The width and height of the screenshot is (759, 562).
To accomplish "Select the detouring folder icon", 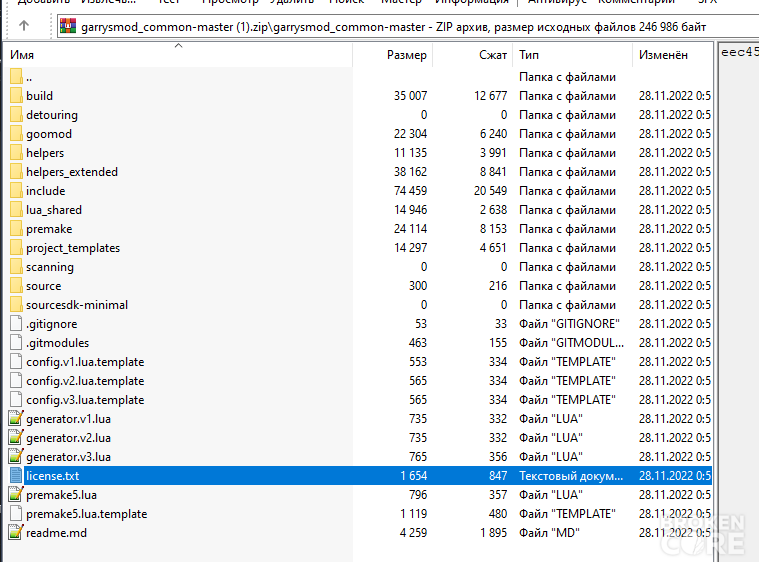I will (16, 114).
